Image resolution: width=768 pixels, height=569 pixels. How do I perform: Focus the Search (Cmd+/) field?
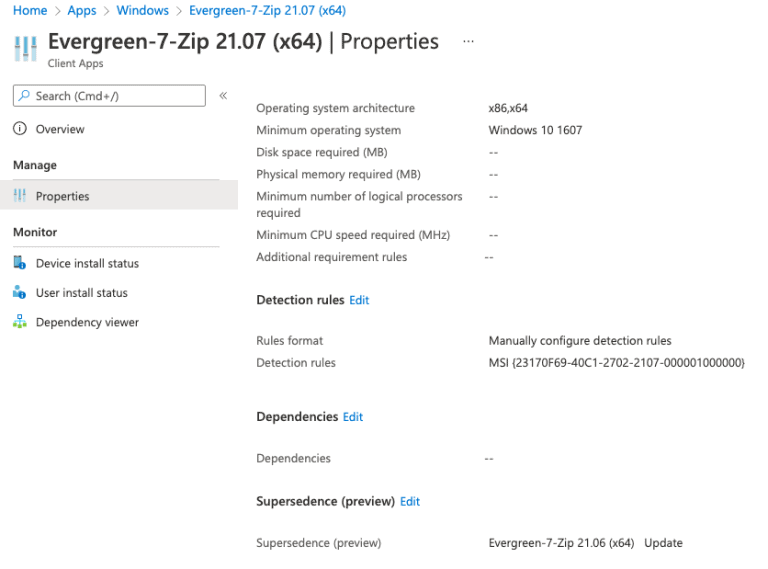[115, 96]
